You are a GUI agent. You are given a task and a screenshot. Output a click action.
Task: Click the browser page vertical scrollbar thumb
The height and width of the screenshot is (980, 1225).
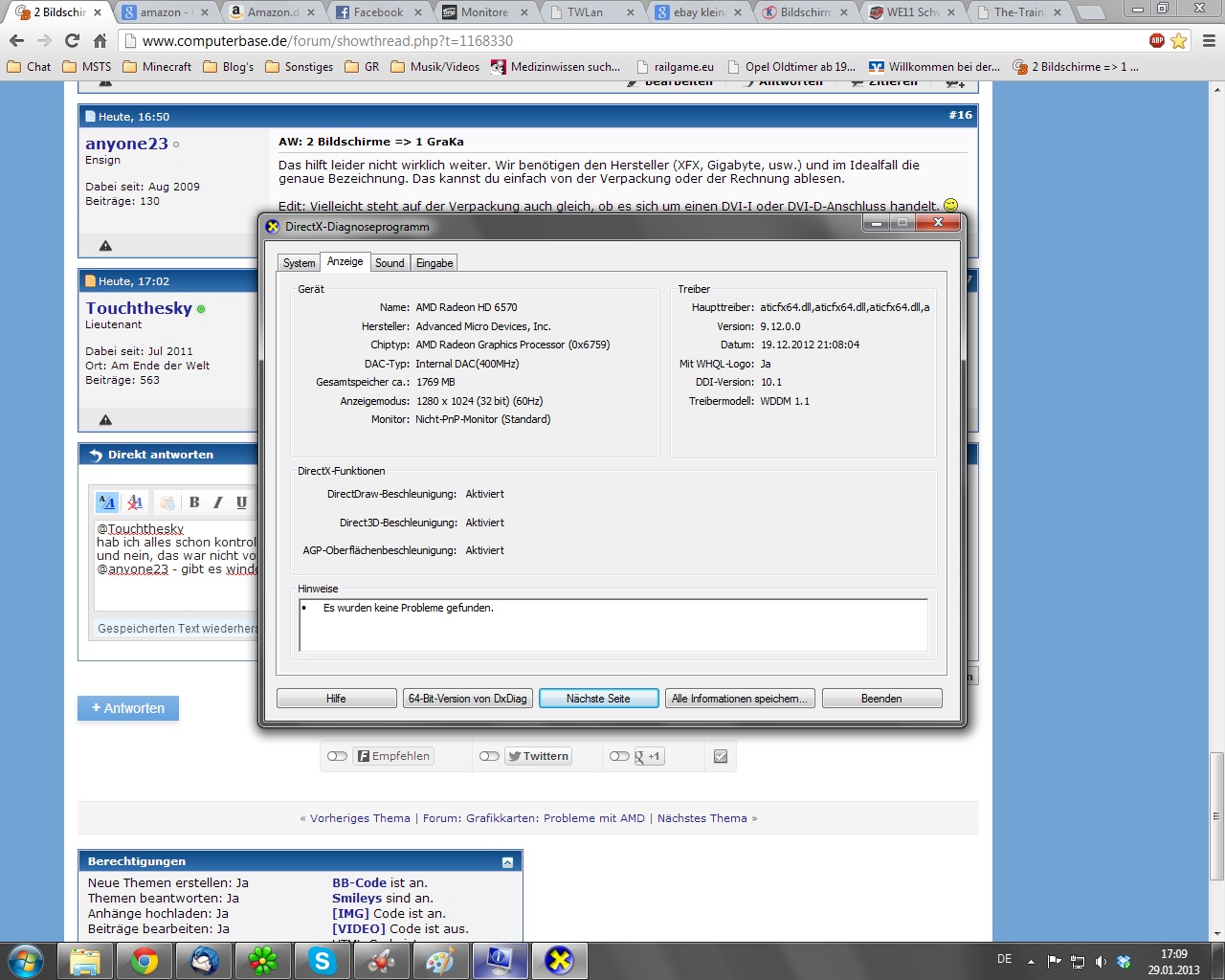click(1216, 816)
